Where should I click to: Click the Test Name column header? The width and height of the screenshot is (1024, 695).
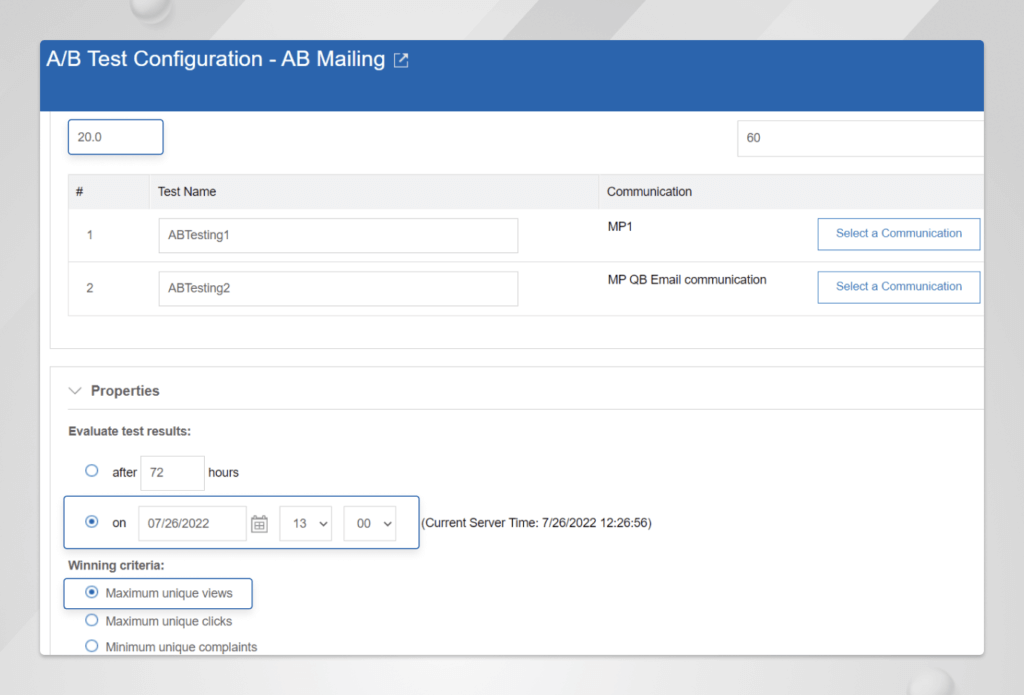[187, 192]
